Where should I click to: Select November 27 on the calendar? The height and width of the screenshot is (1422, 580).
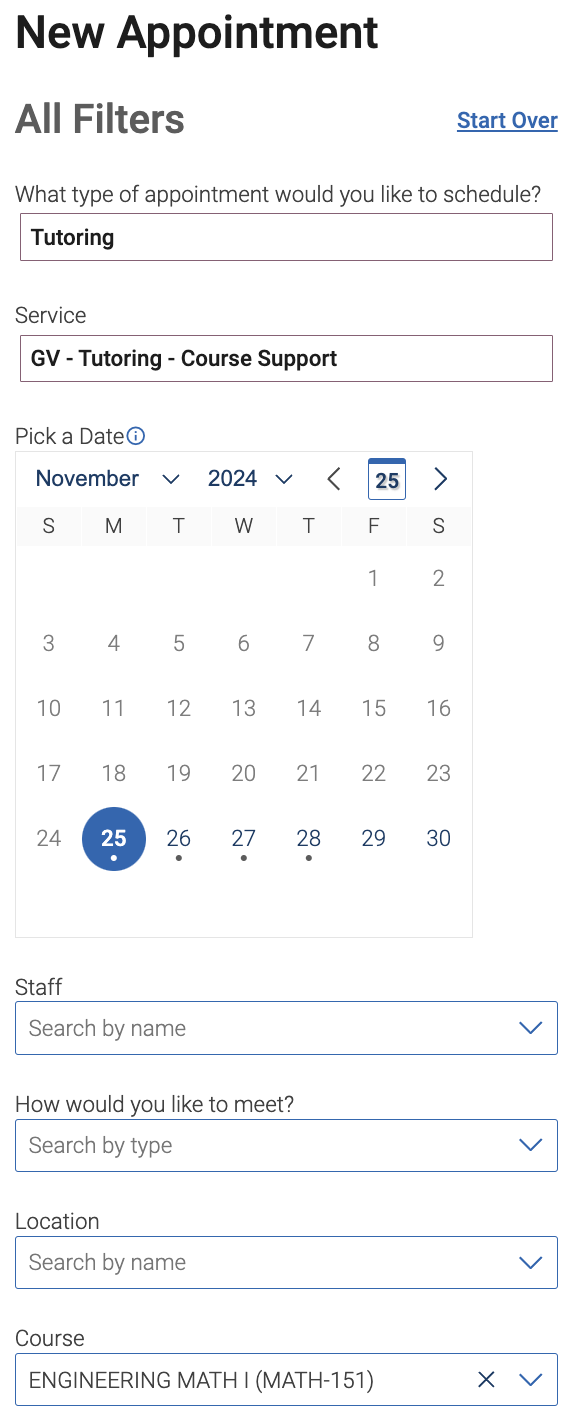point(244,839)
